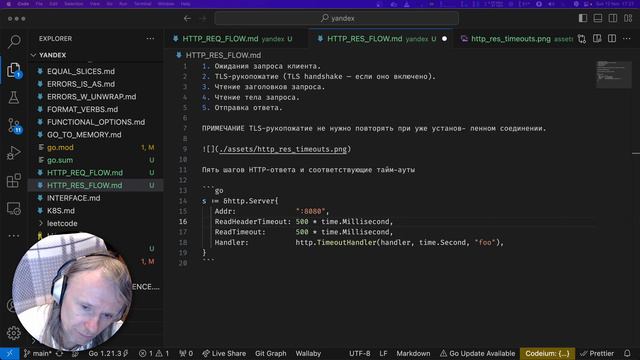This screenshot has height=360, width=640.
Task: Change the LF end of line sequence
Action: [x=383, y=353]
